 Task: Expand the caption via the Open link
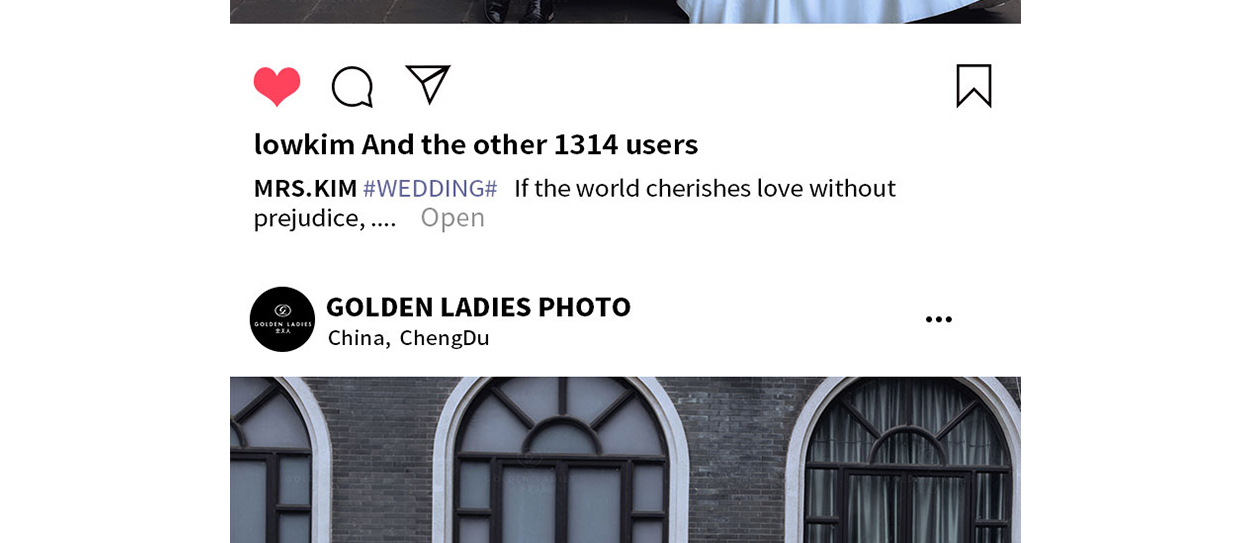[452, 217]
